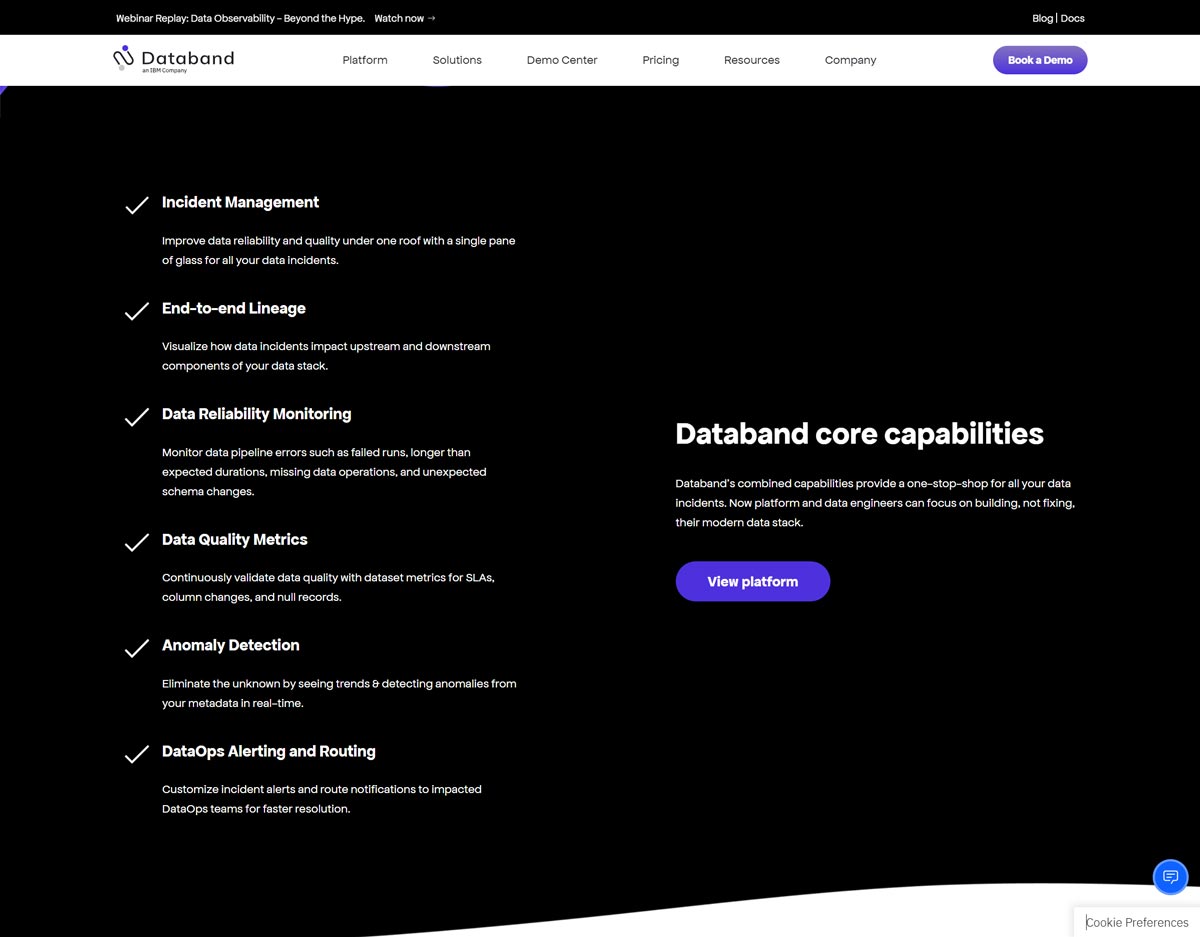Click the 'Monitor data pipeline errors' description
The width and height of the screenshot is (1200, 937).
click(x=324, y=472)
